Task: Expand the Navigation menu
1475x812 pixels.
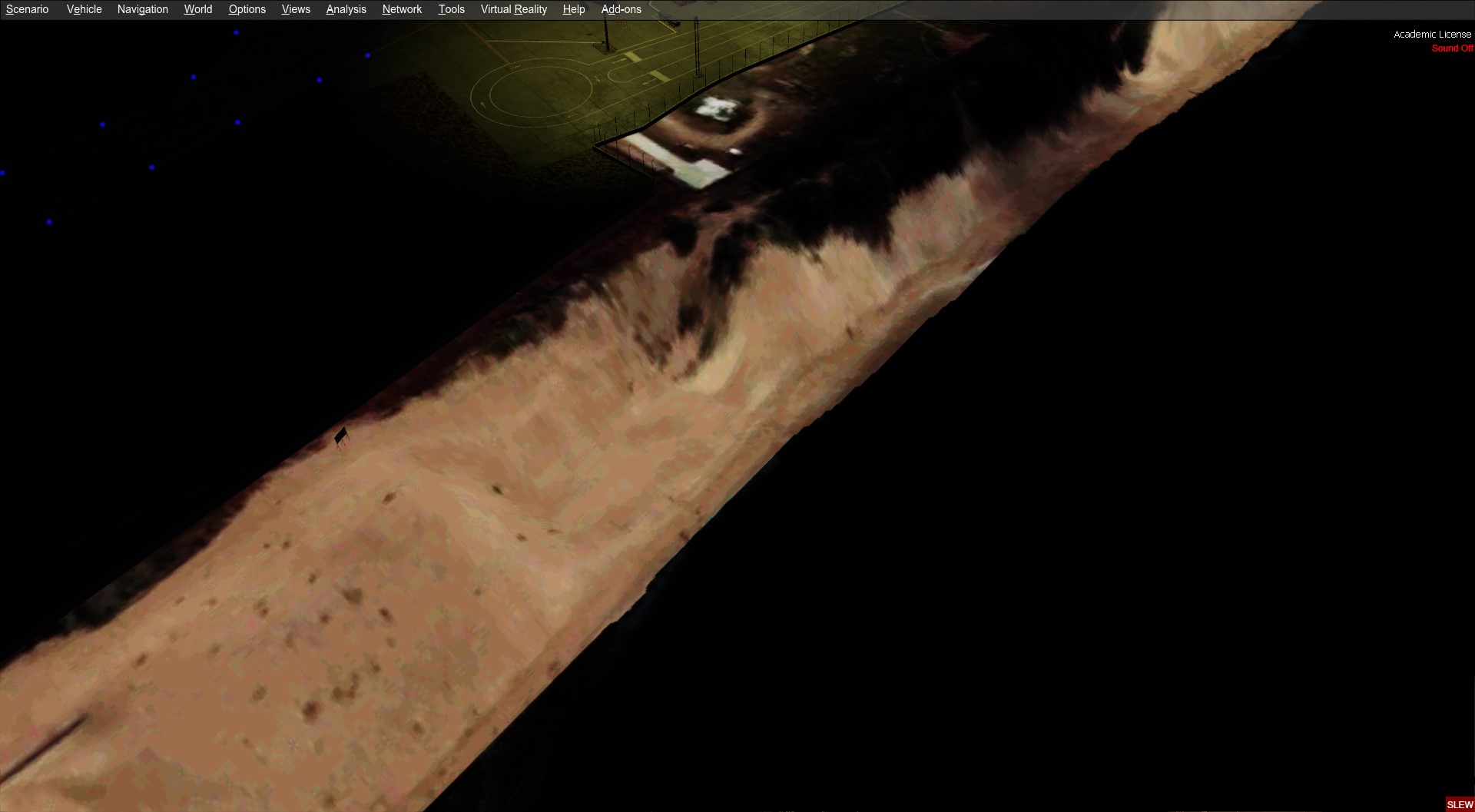Action: tap(142, 9)
